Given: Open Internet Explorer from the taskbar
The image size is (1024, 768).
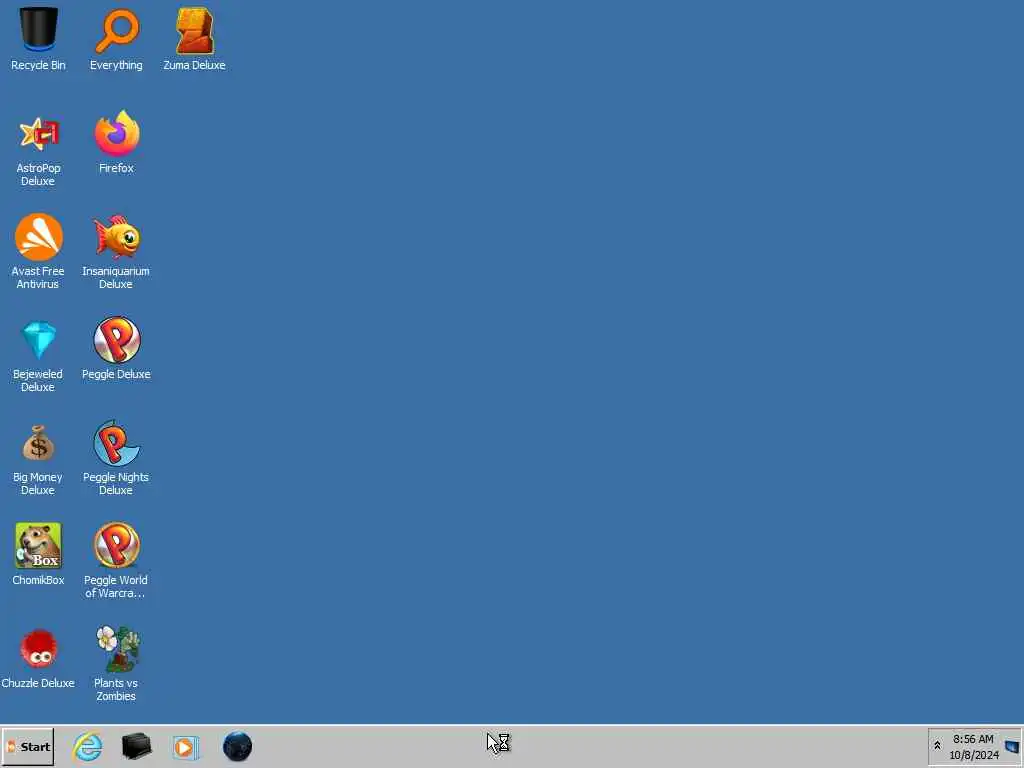Looking at the screenshot, I should point(88,746).
